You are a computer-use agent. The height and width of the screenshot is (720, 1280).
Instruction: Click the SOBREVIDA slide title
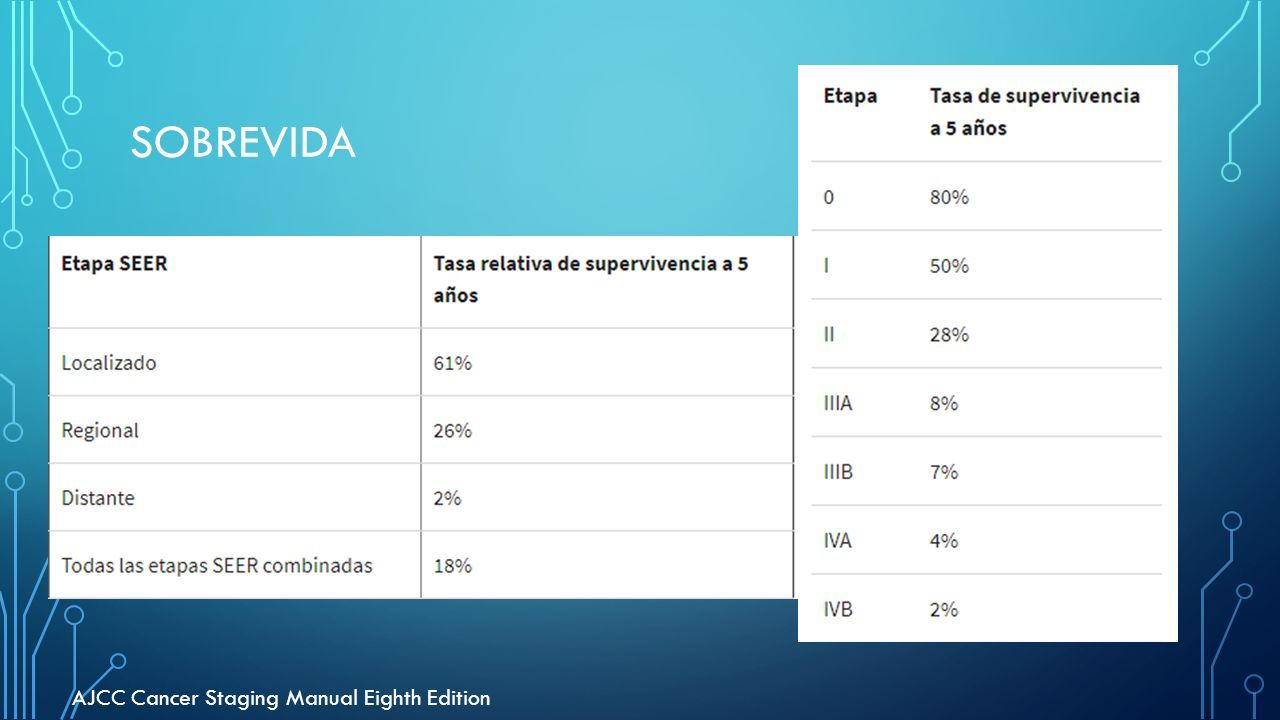(x=243, y=144)
